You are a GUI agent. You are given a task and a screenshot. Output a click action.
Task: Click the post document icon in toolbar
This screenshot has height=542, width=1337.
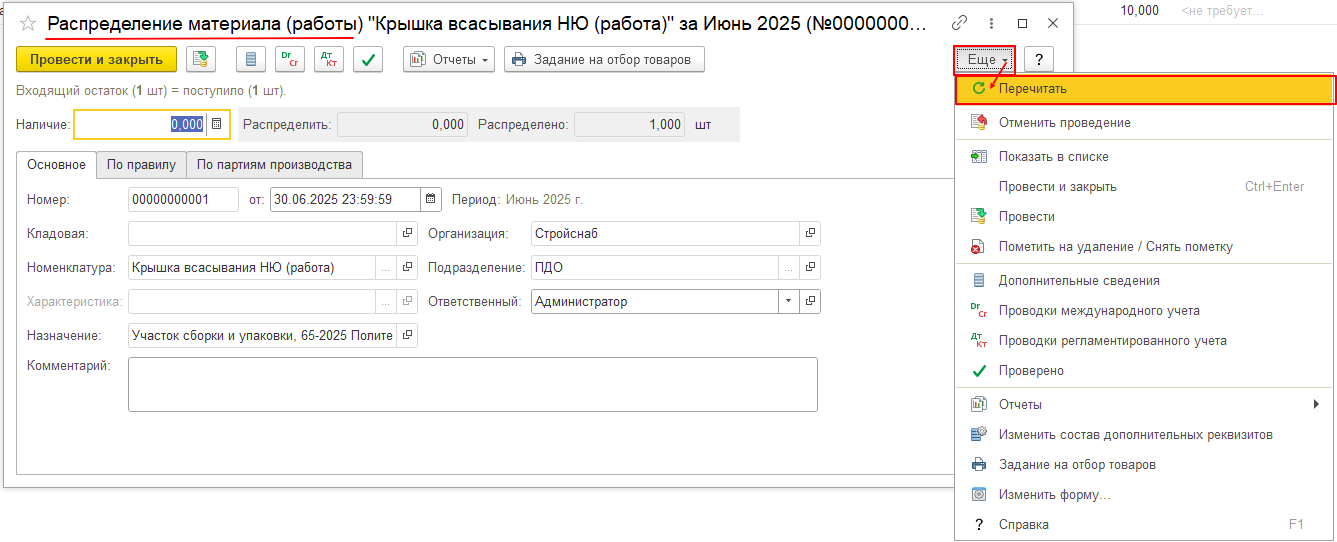[201, 60]
